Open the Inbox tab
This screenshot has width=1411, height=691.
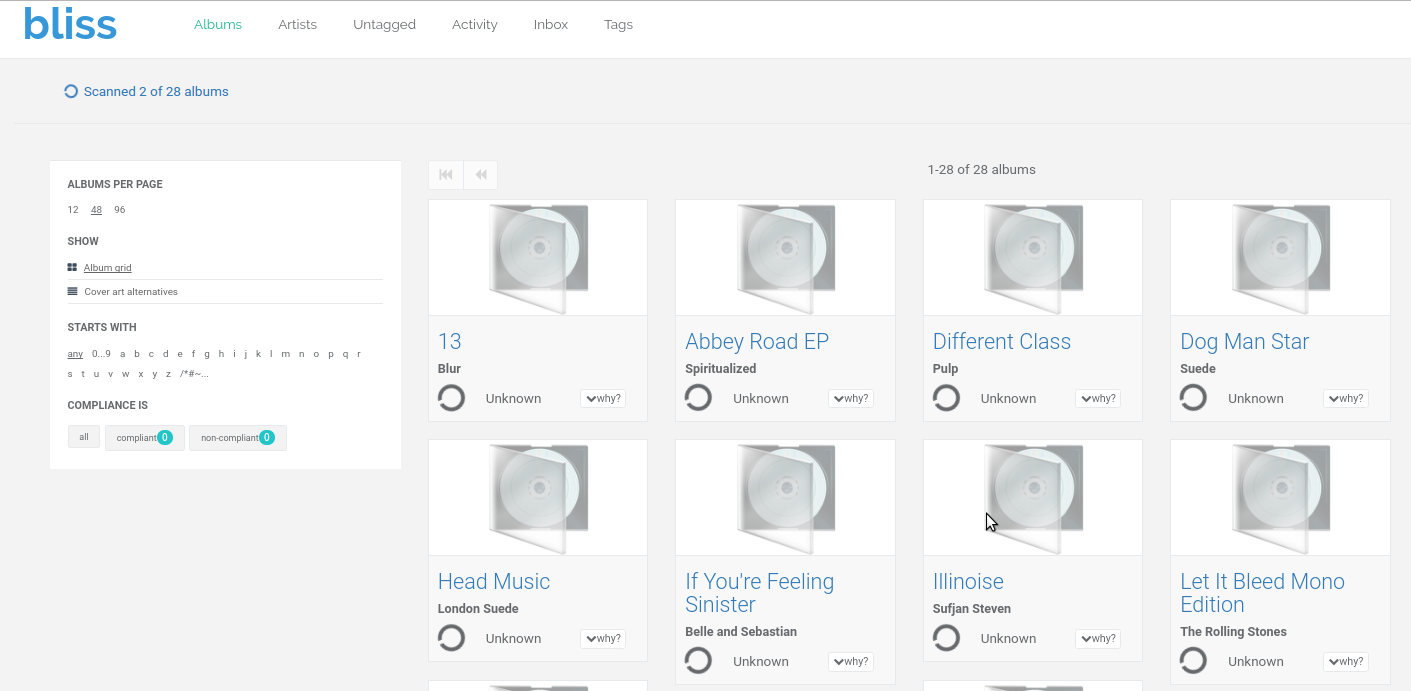pyautogui.click(x=551, y=24)
